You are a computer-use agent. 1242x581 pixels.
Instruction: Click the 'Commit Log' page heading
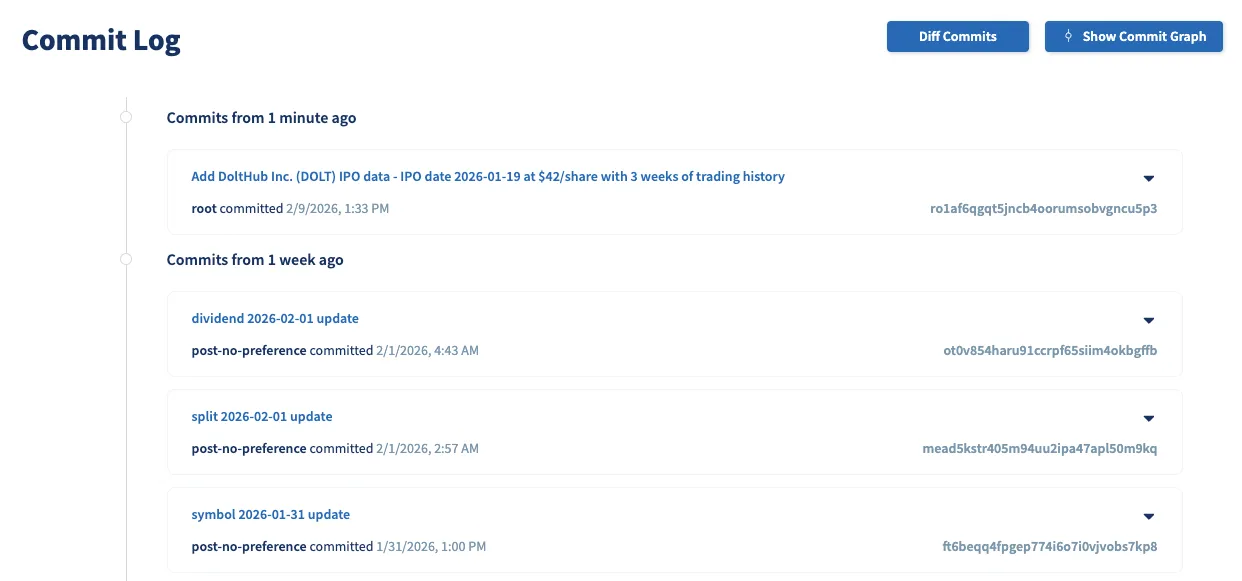[x=100, y=40]
